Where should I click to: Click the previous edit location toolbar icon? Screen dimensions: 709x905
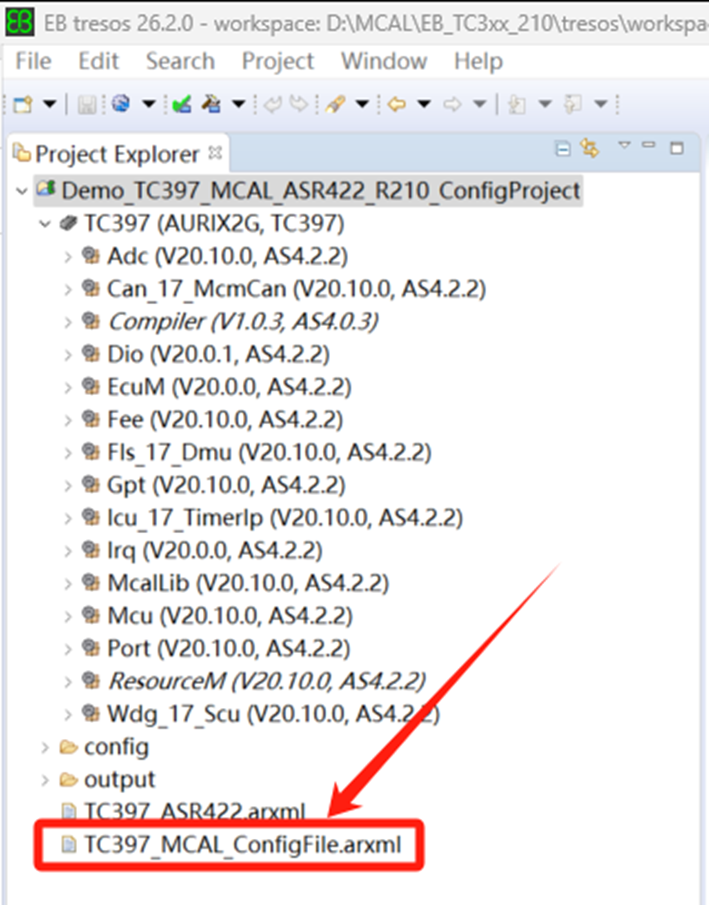516,104
